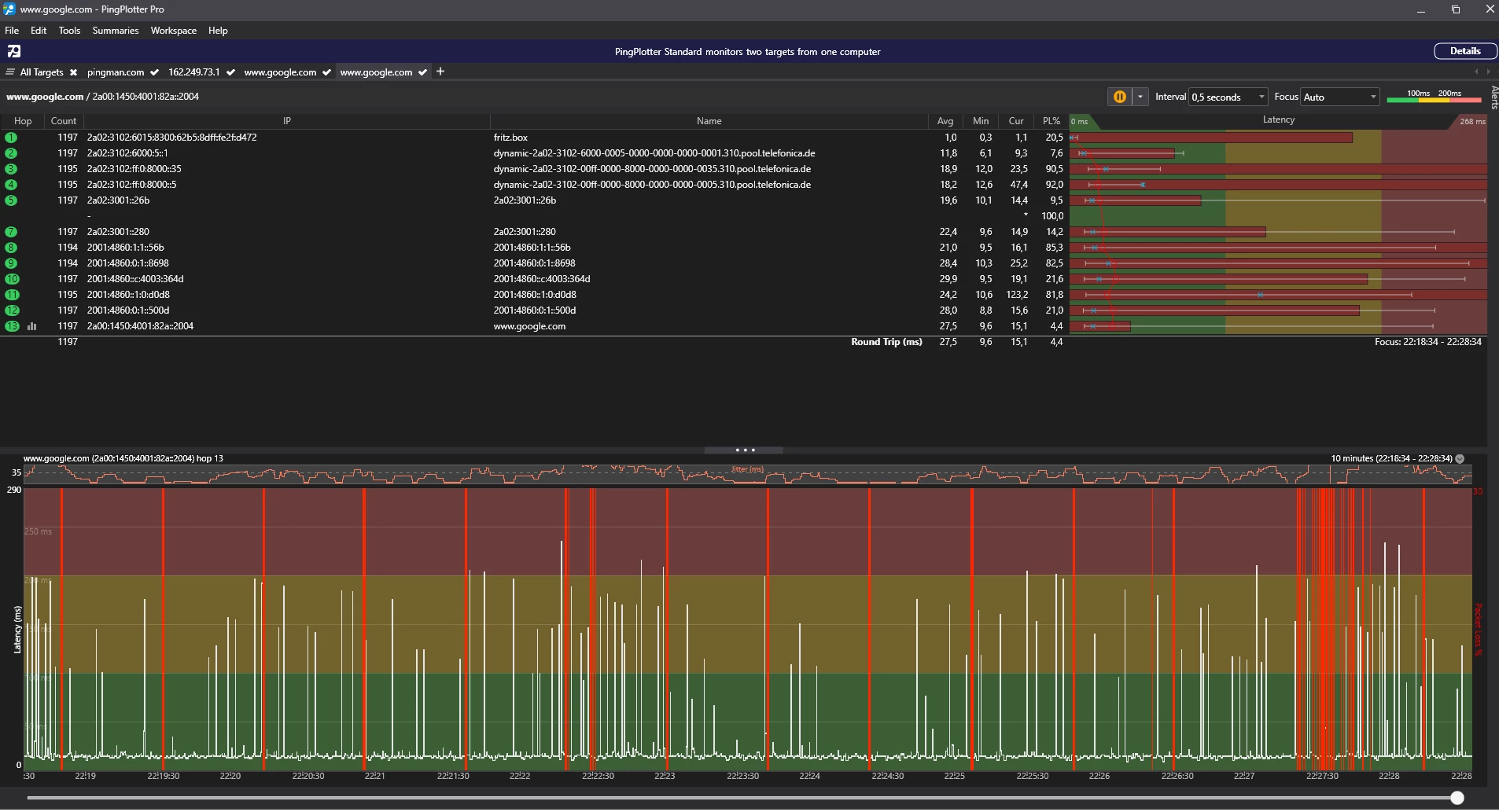This screenshot has width=1499, height=812.
Task: Close the All Targets tab with the X
Action: (73, 72)
